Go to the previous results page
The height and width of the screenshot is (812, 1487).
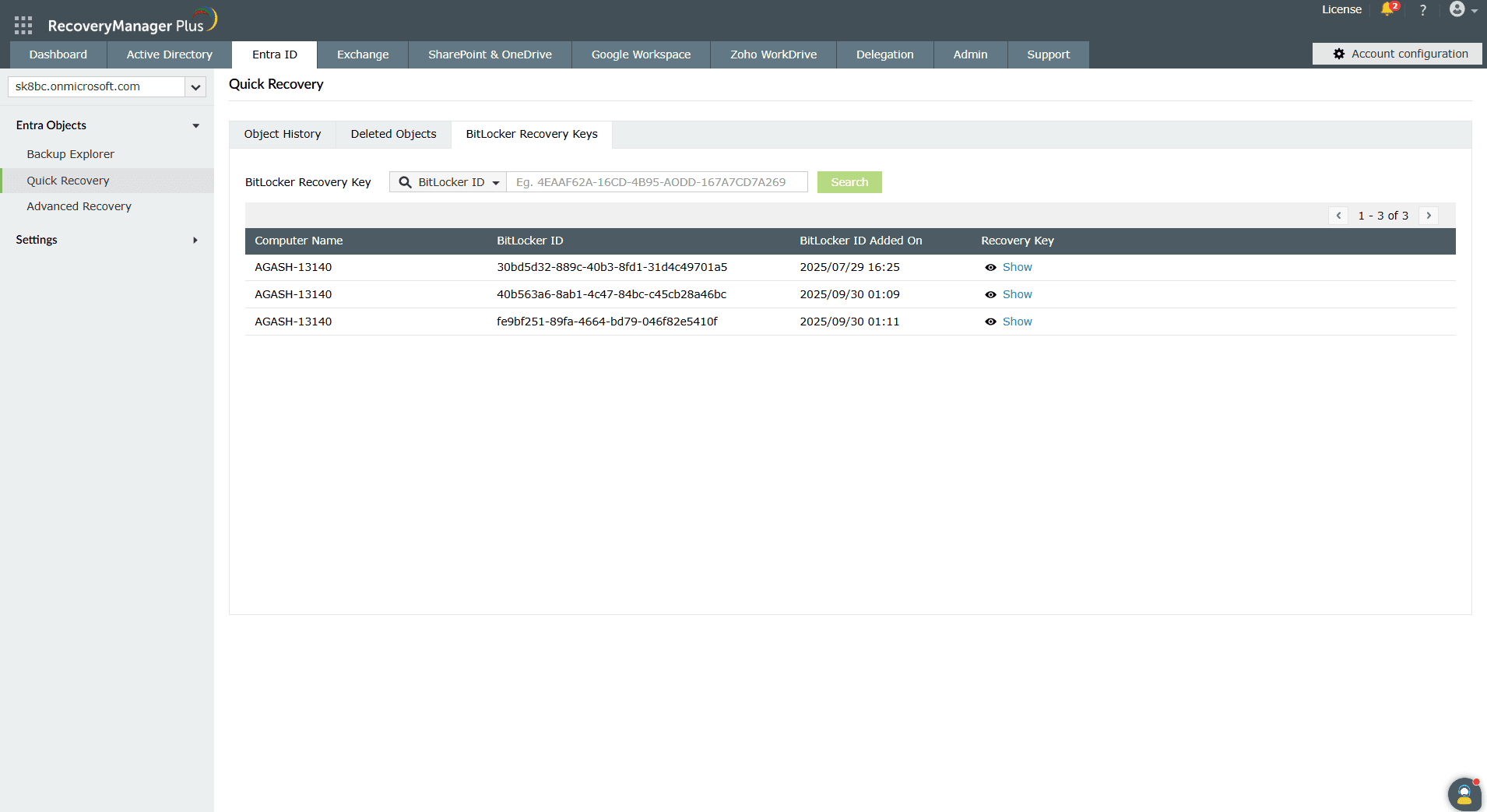click(x=1338, y=216)
